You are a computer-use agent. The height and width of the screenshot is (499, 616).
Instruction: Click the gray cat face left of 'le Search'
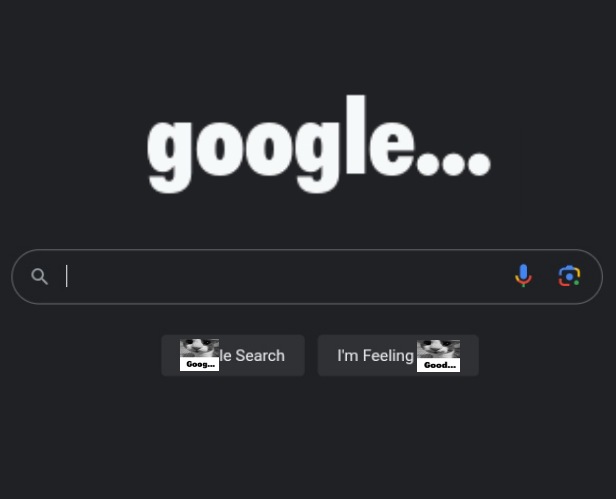pyautogui.click(x=200, y=348)
